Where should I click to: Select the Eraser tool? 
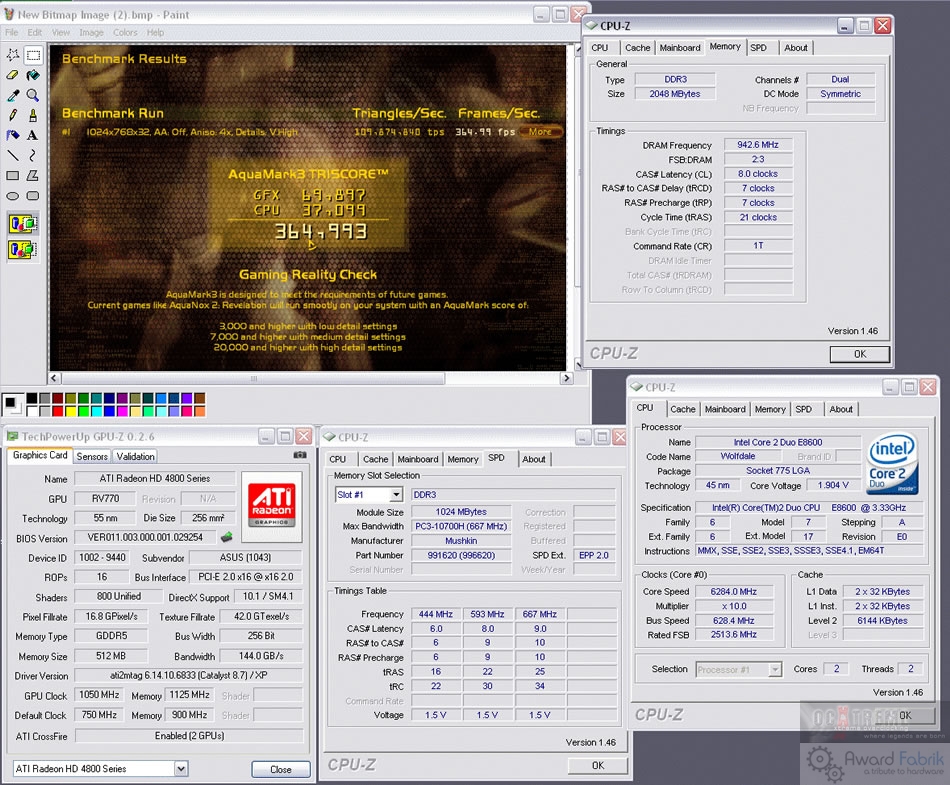(x=13, y=75)
